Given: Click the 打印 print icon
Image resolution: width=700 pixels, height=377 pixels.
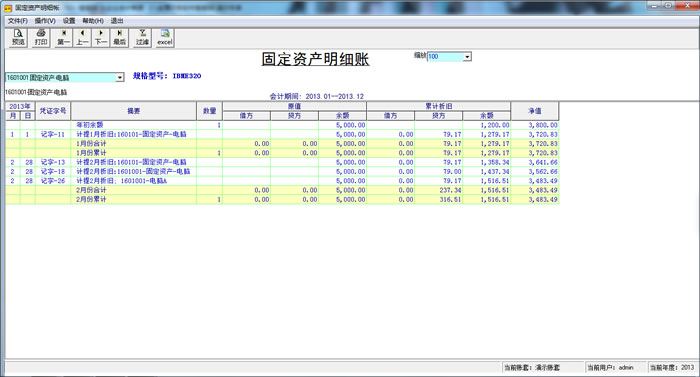Looking at the screenshot, I should pos(41,38).
